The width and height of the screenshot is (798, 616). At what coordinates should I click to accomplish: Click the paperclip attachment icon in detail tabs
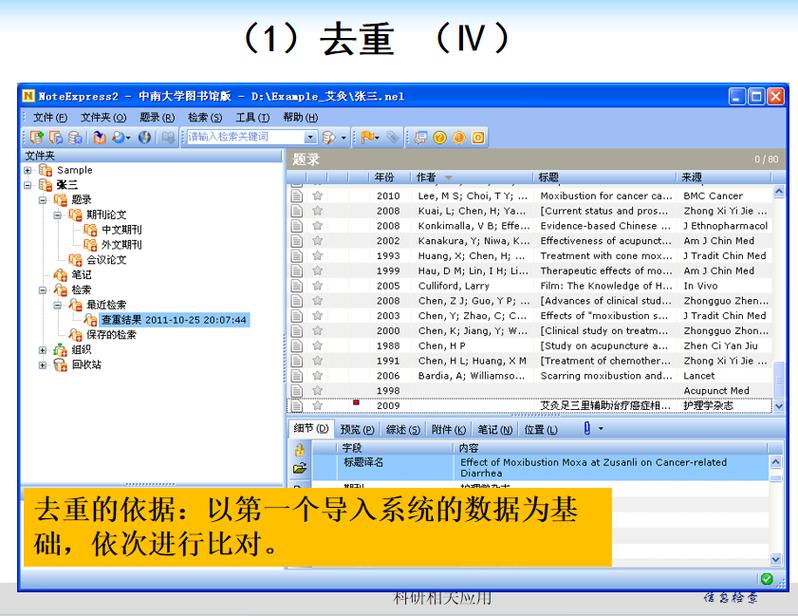point(587,429)
